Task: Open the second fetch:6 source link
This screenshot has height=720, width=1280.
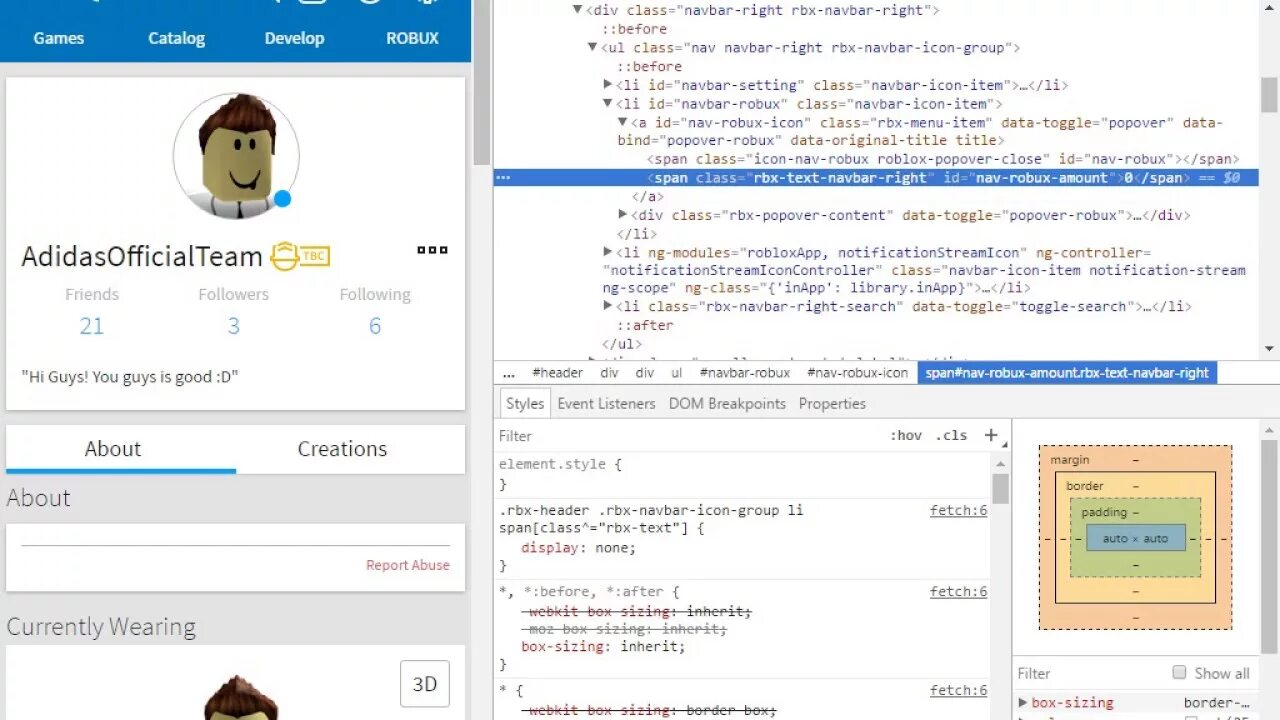Action: pyautogui.click(x=958, y=592)
